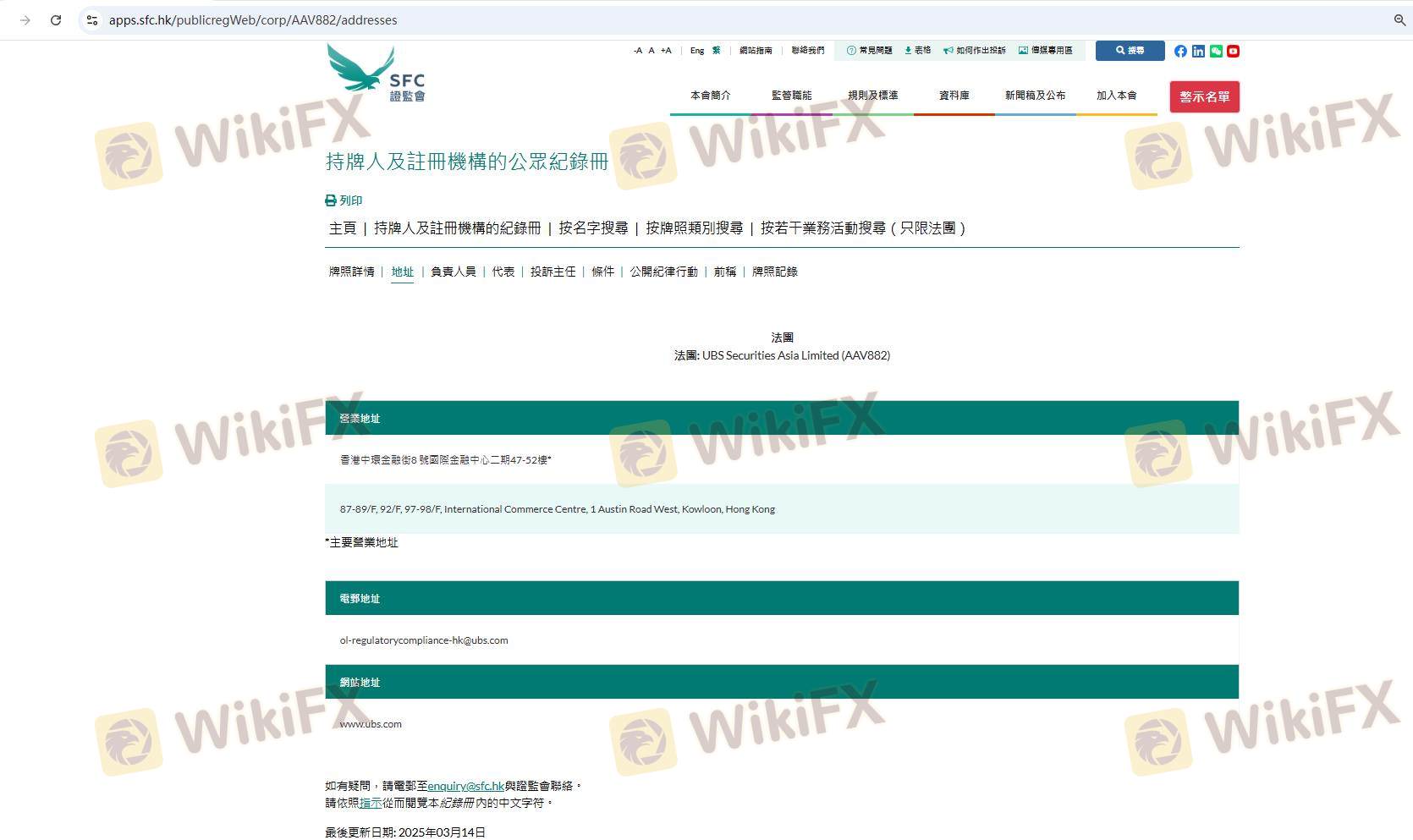
Task: Decrease font size with -A
Action: click(x=638, y=51)
